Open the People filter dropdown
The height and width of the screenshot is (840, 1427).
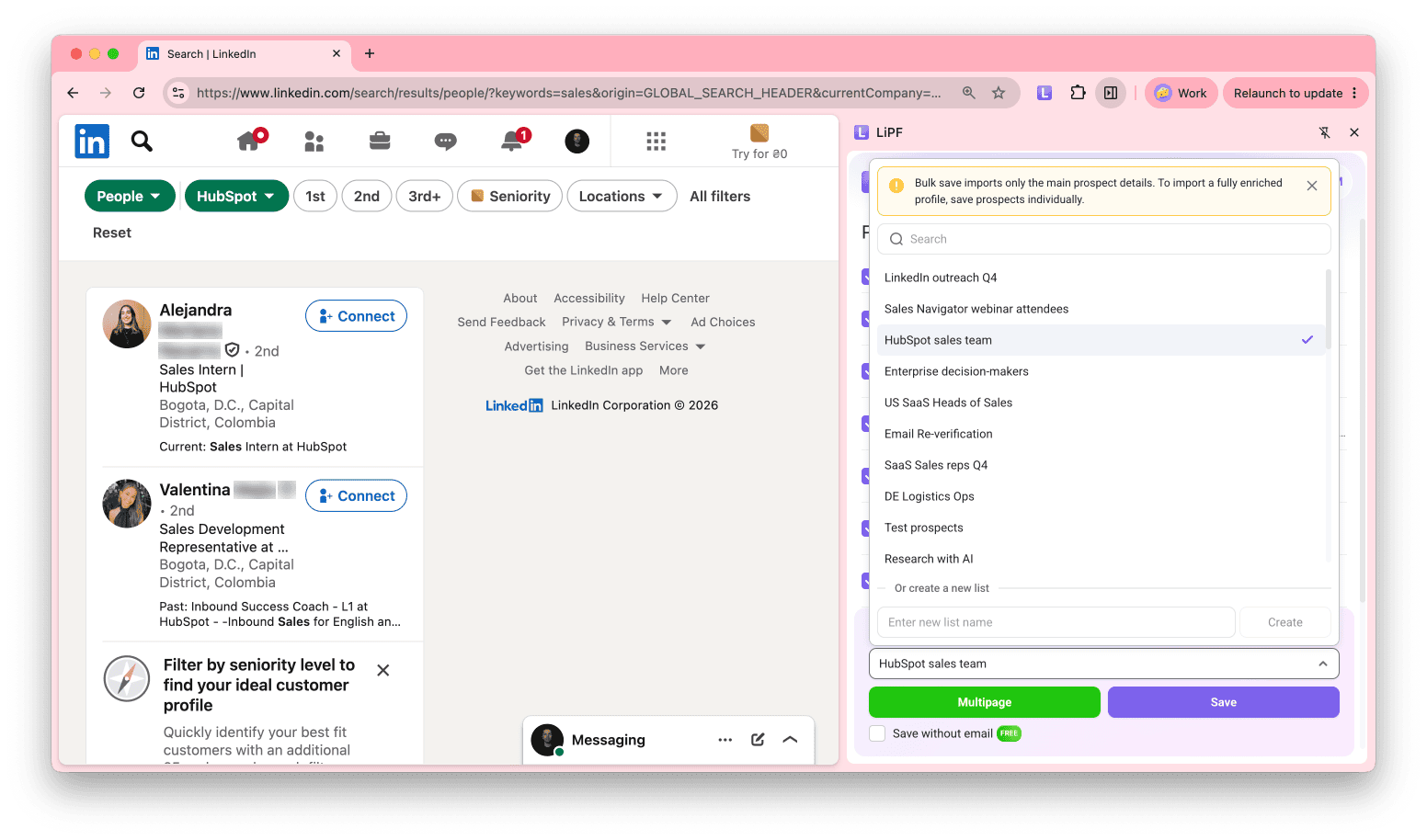point(130,196)
